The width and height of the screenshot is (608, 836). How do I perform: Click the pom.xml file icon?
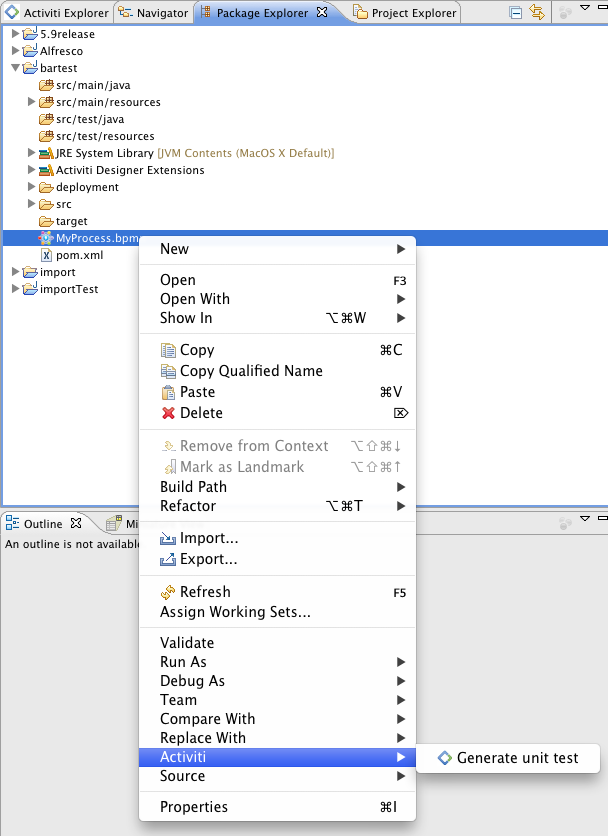pos(45,255)
